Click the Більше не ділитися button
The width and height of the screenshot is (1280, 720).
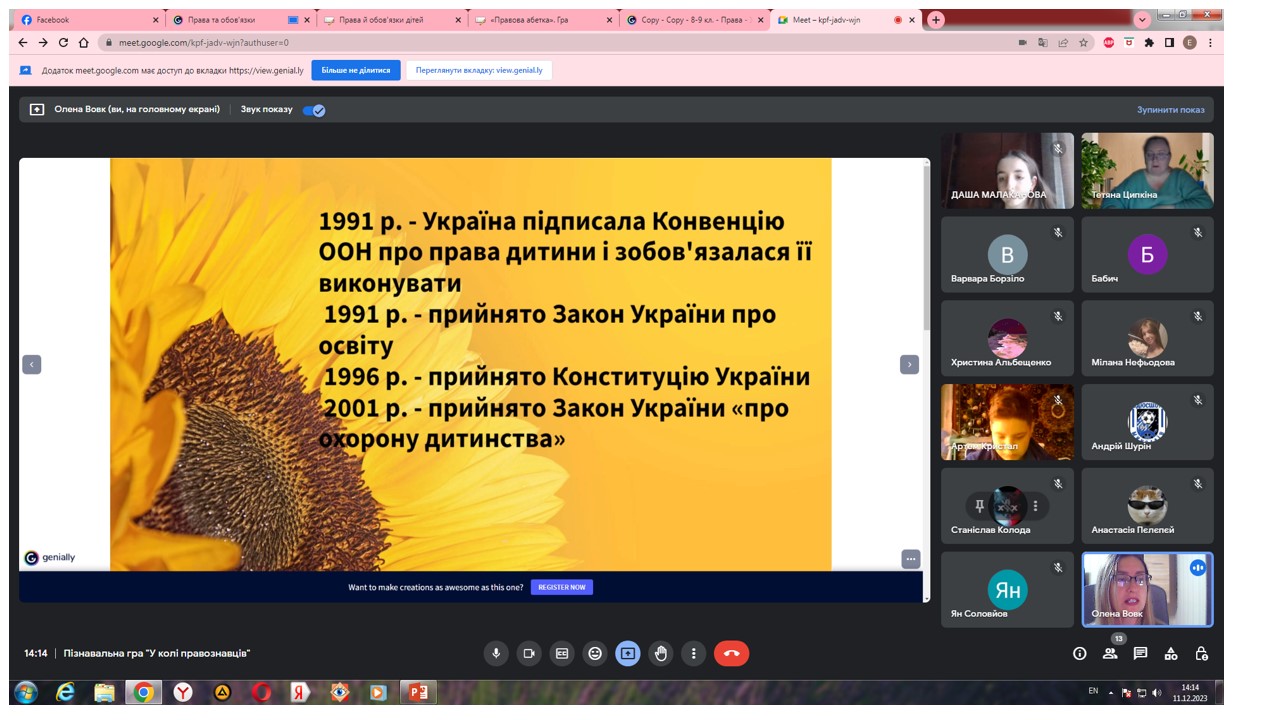[356, 71]
